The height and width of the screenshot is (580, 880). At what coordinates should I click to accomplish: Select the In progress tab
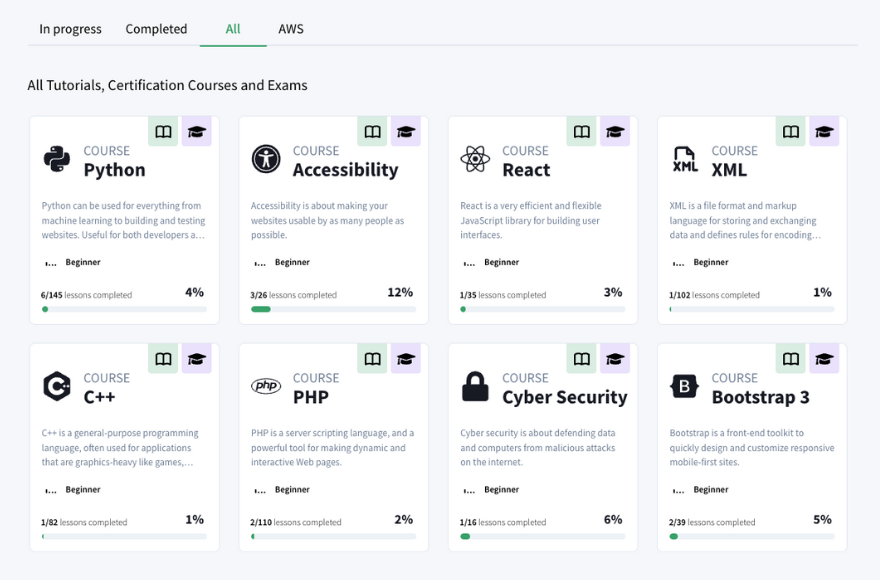[69, 29]
